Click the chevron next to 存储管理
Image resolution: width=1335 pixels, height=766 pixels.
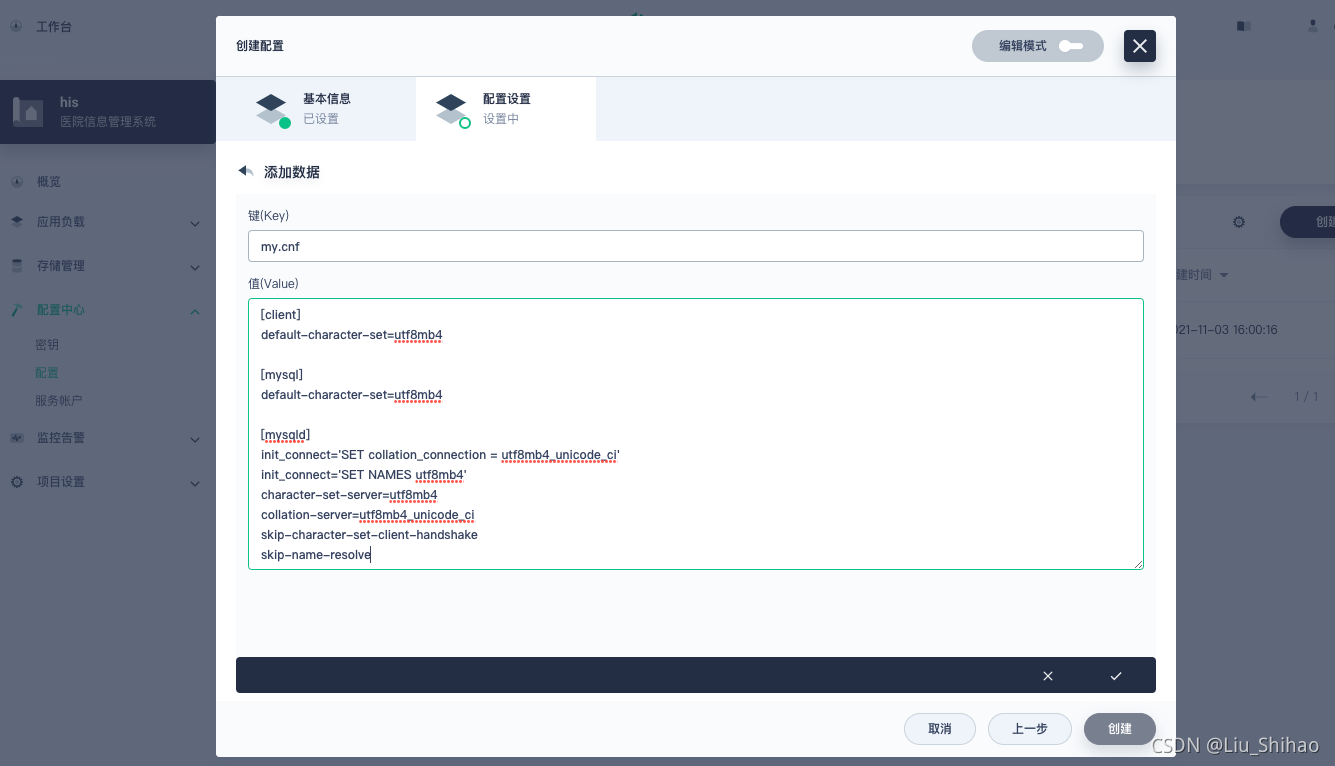click(x=195, y=267)
